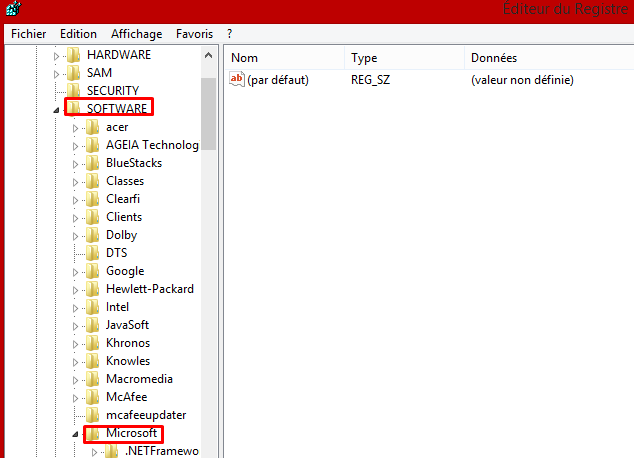
Task: Click the DTS folder icon
Action: tap(93, 253)
